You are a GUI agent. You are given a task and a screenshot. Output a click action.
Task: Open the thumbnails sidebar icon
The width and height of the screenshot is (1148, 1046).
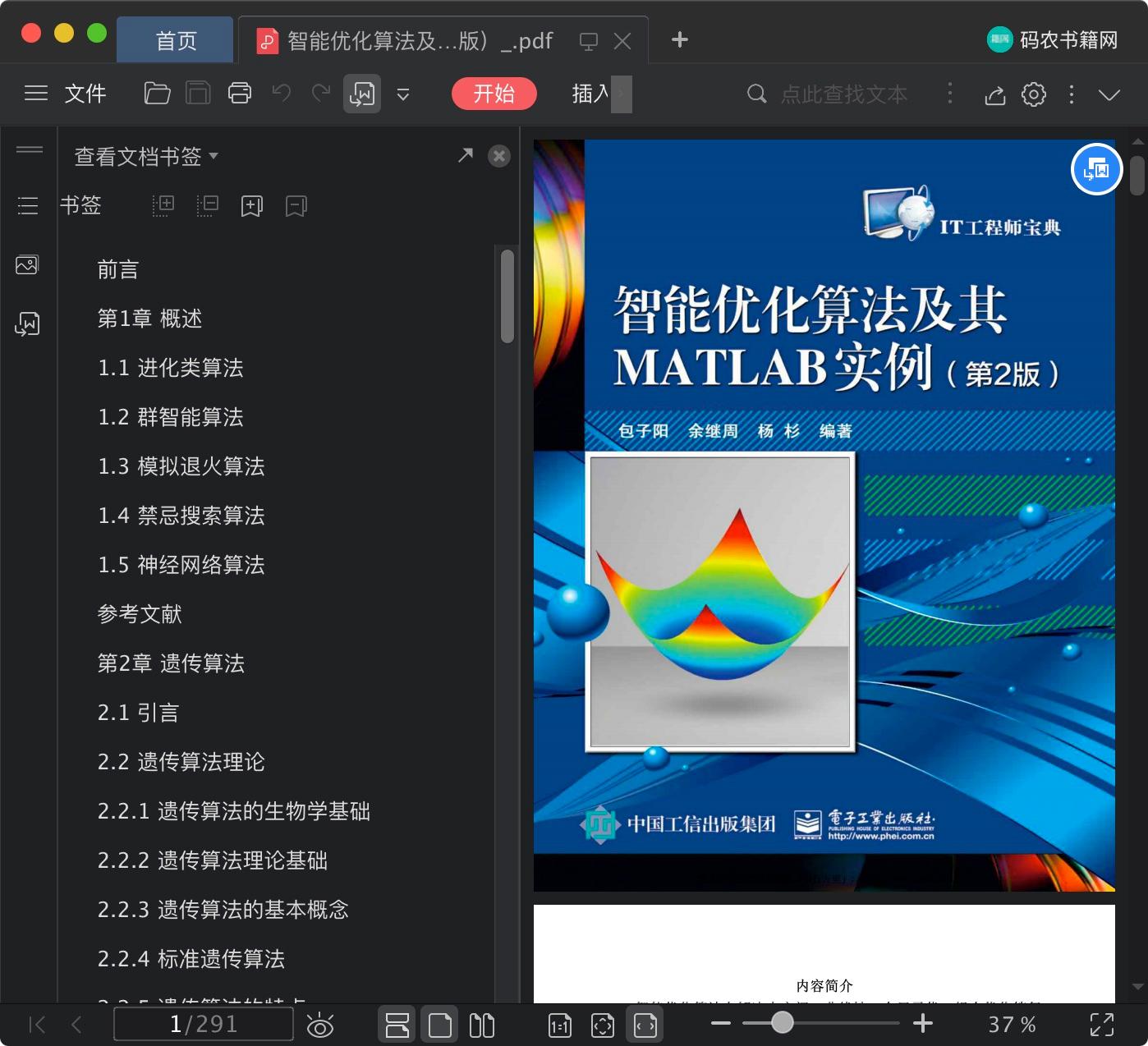coord(27,265)
